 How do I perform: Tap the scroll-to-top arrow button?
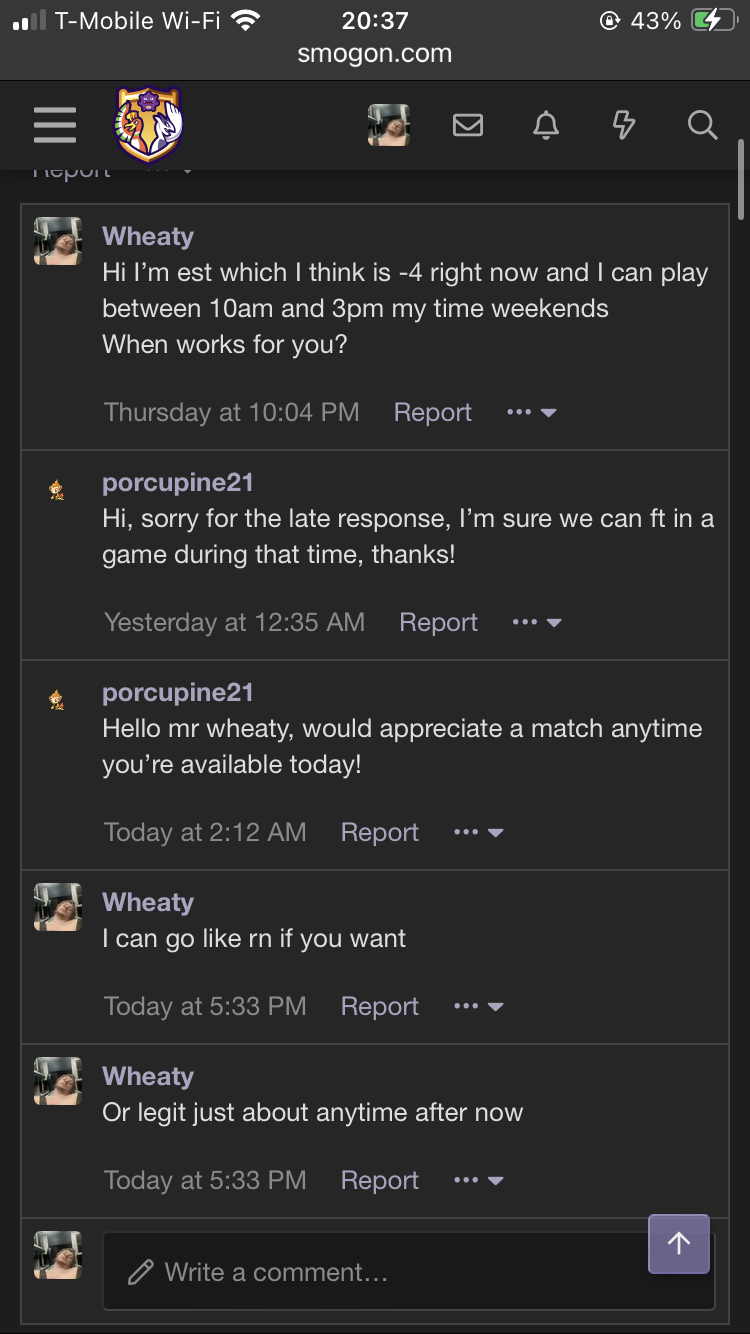(x=679, y=1243)
